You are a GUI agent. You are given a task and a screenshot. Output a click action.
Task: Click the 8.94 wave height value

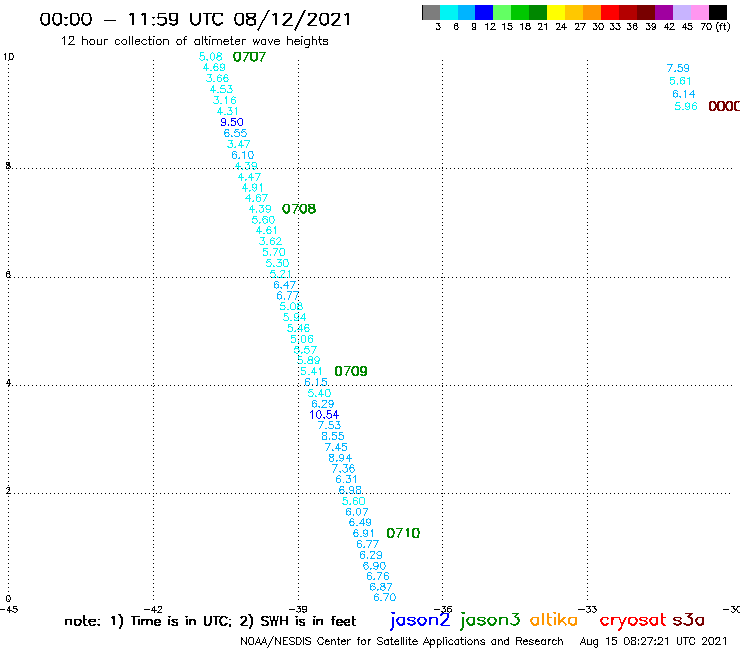coord(340,458)
